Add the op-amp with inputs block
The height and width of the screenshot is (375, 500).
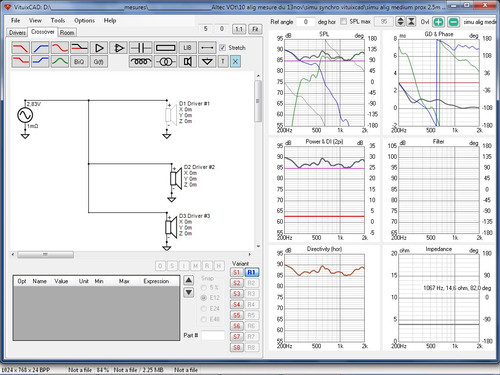pyautogui.click(x=119, y=48)
